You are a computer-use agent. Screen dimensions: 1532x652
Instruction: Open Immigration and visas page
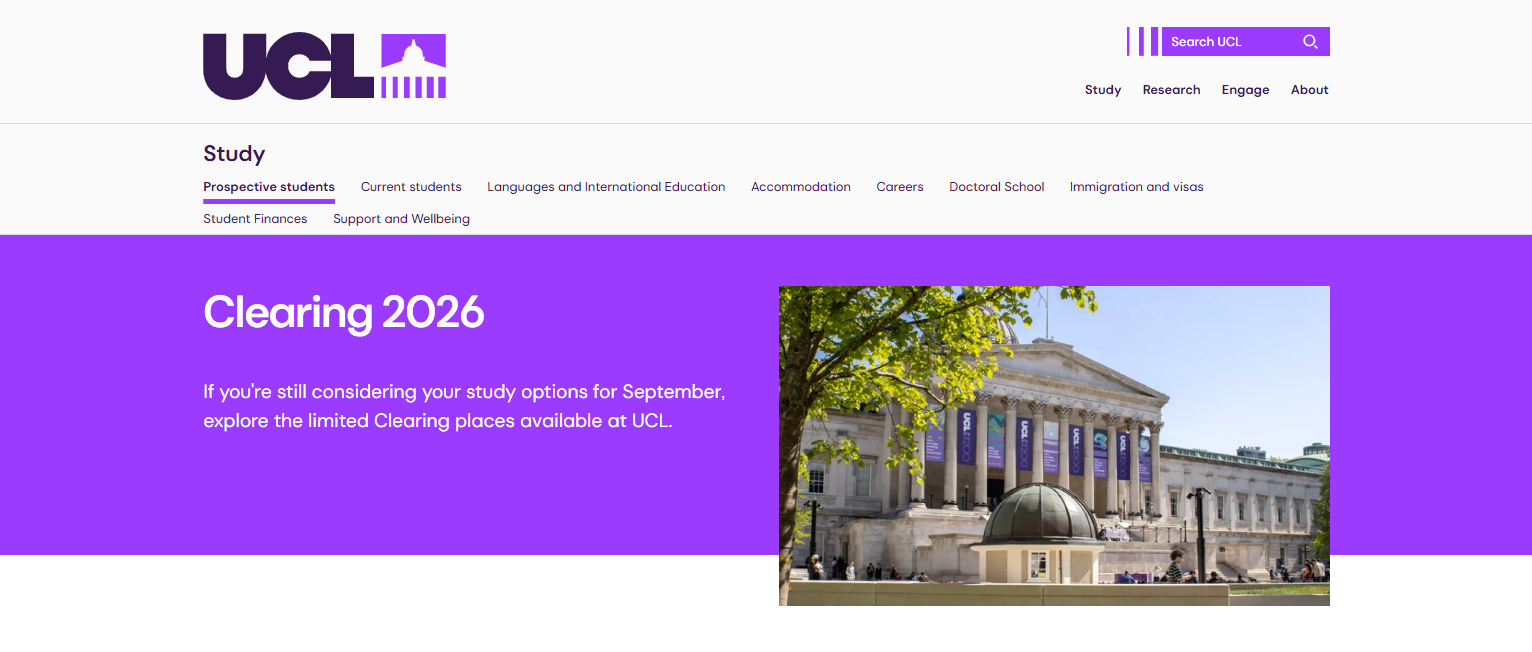coord(1137,187)
